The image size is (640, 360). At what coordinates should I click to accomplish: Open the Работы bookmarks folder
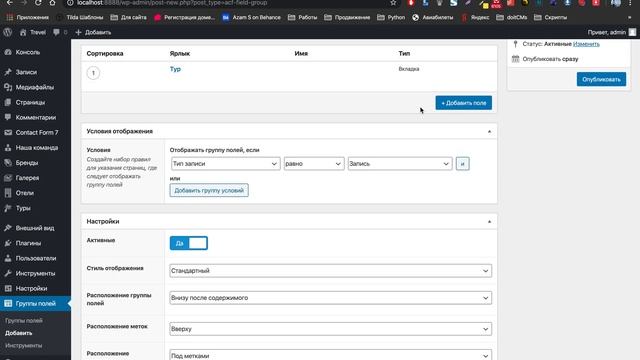(x=302, y=17)
